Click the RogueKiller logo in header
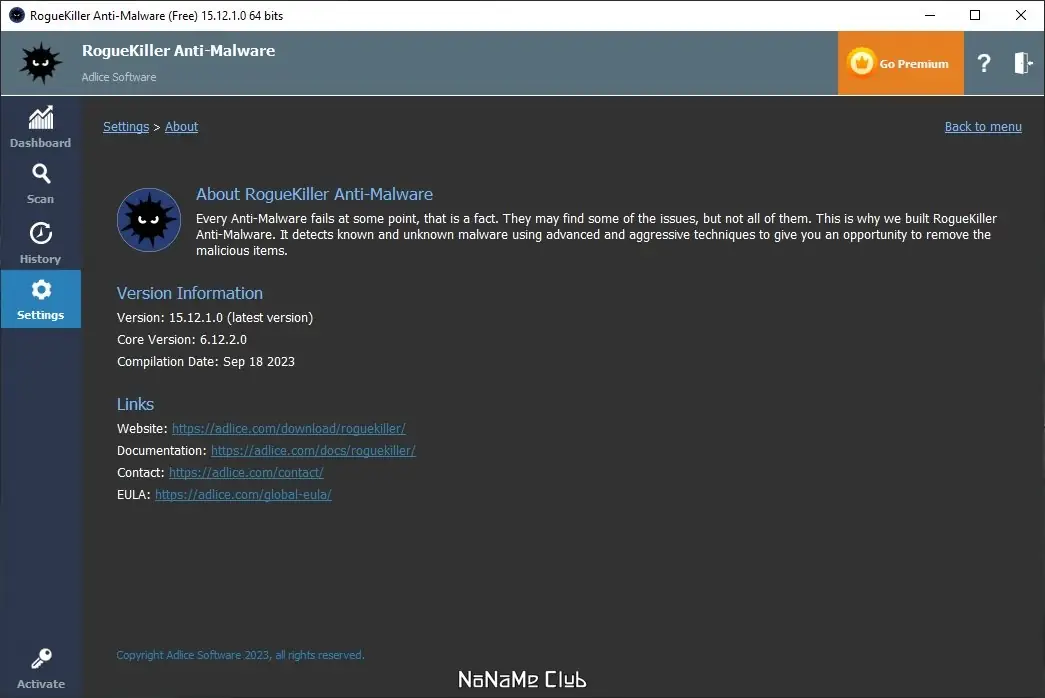Image resolution: width=1045 pixels, height=698 pixels. (x=41, y=63)
